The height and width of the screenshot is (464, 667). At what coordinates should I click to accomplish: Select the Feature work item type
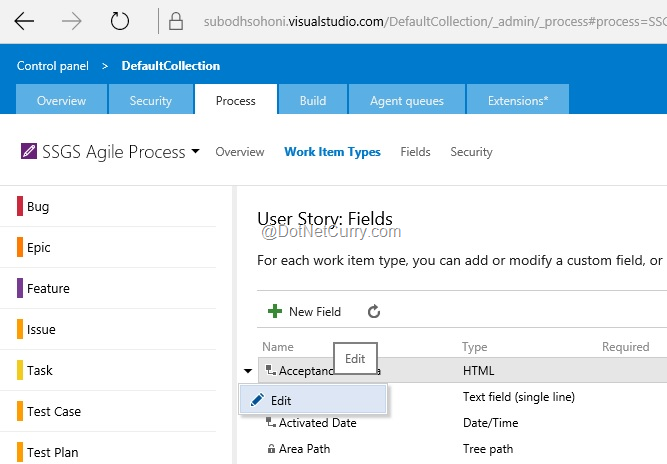point(108,288)
